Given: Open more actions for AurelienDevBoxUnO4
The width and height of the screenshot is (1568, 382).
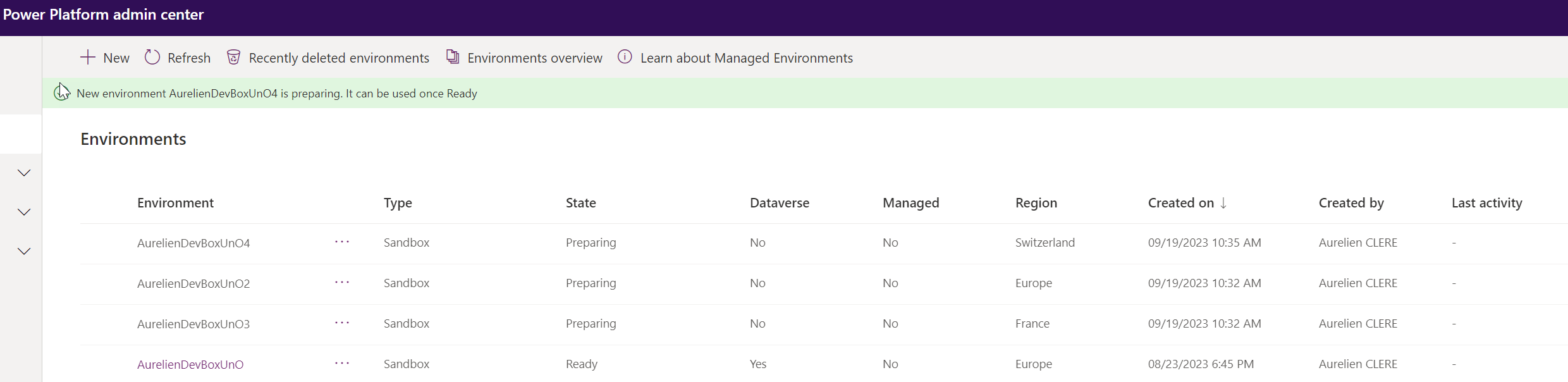Looking at the screenshot, I should [342, 242].
